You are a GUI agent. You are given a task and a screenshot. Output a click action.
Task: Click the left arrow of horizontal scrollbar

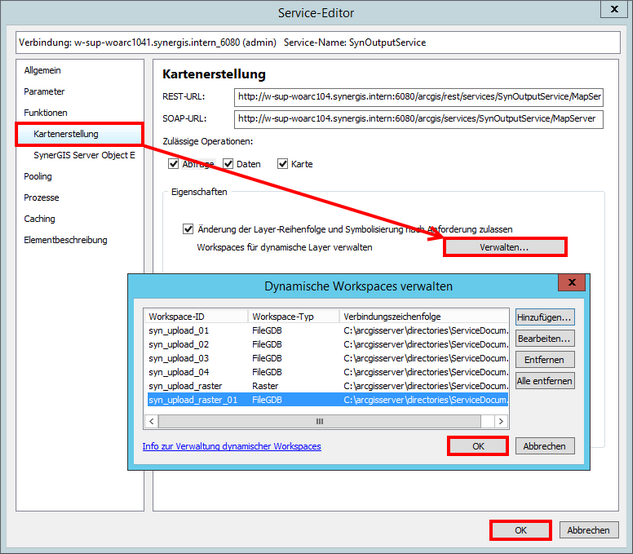click(151, 421)
